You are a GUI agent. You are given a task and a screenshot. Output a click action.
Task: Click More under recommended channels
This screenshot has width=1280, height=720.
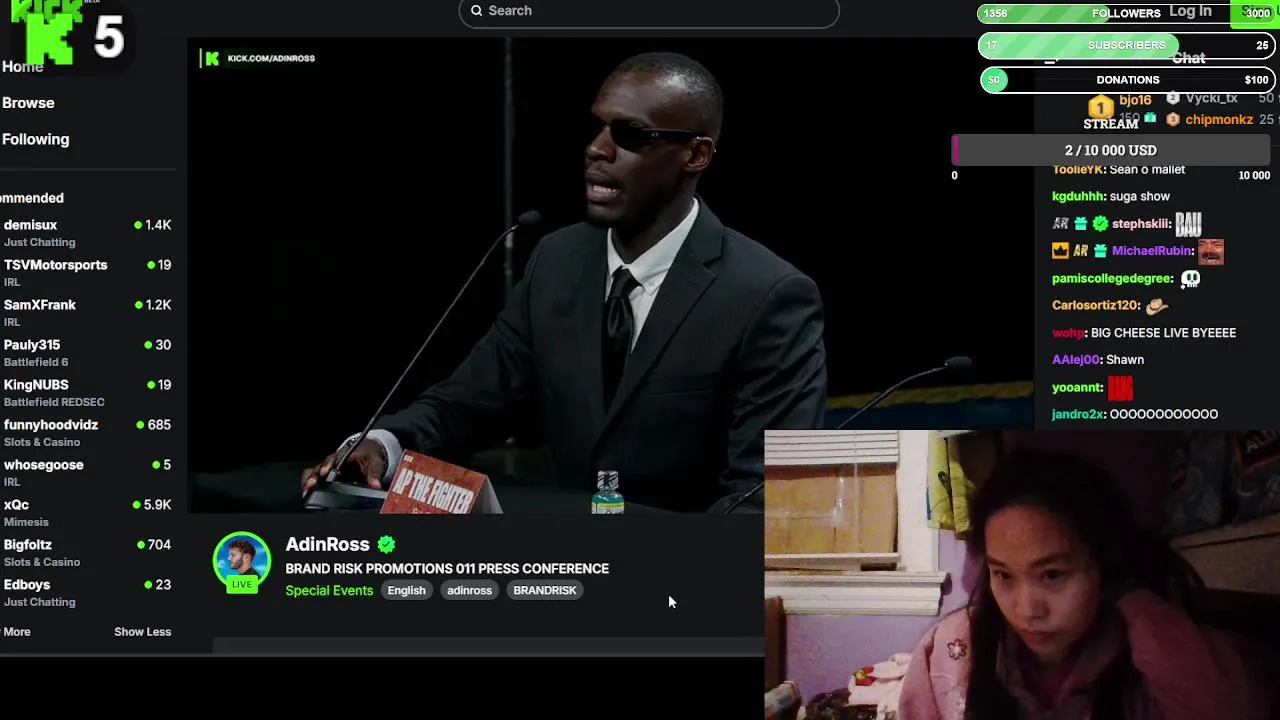point(17,632)
